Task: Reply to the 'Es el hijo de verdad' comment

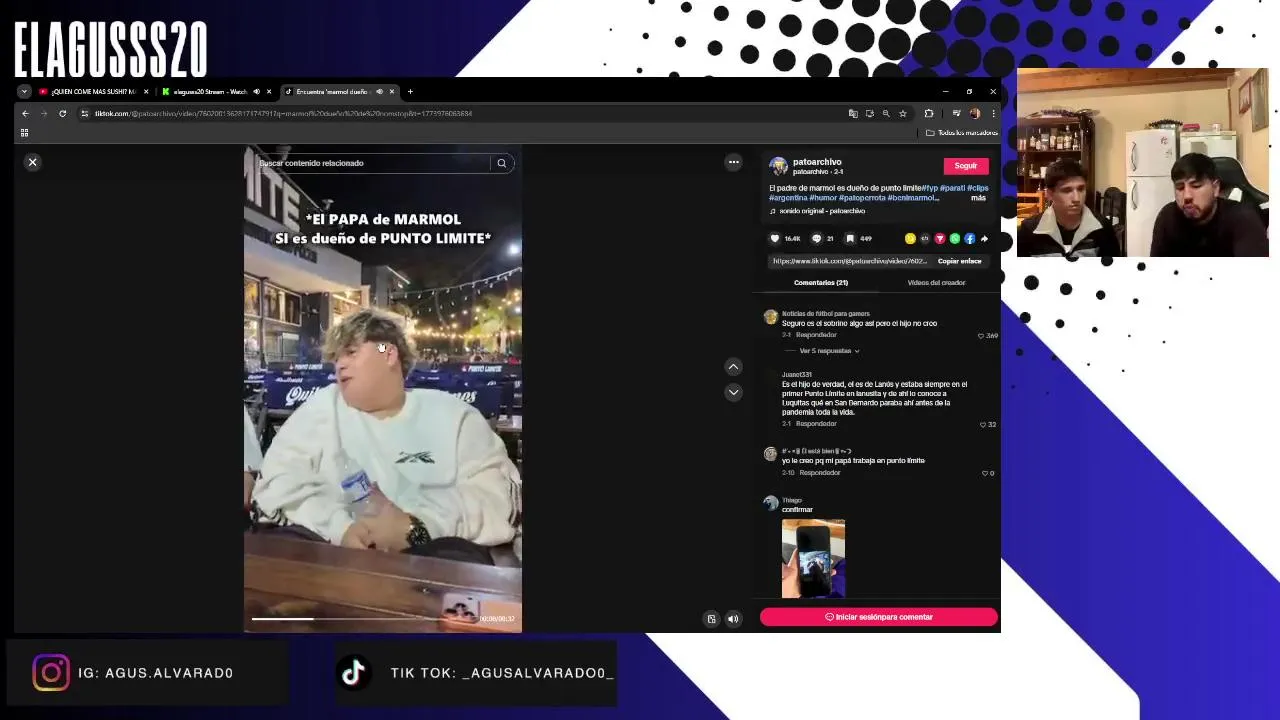Action: (816, 424)
